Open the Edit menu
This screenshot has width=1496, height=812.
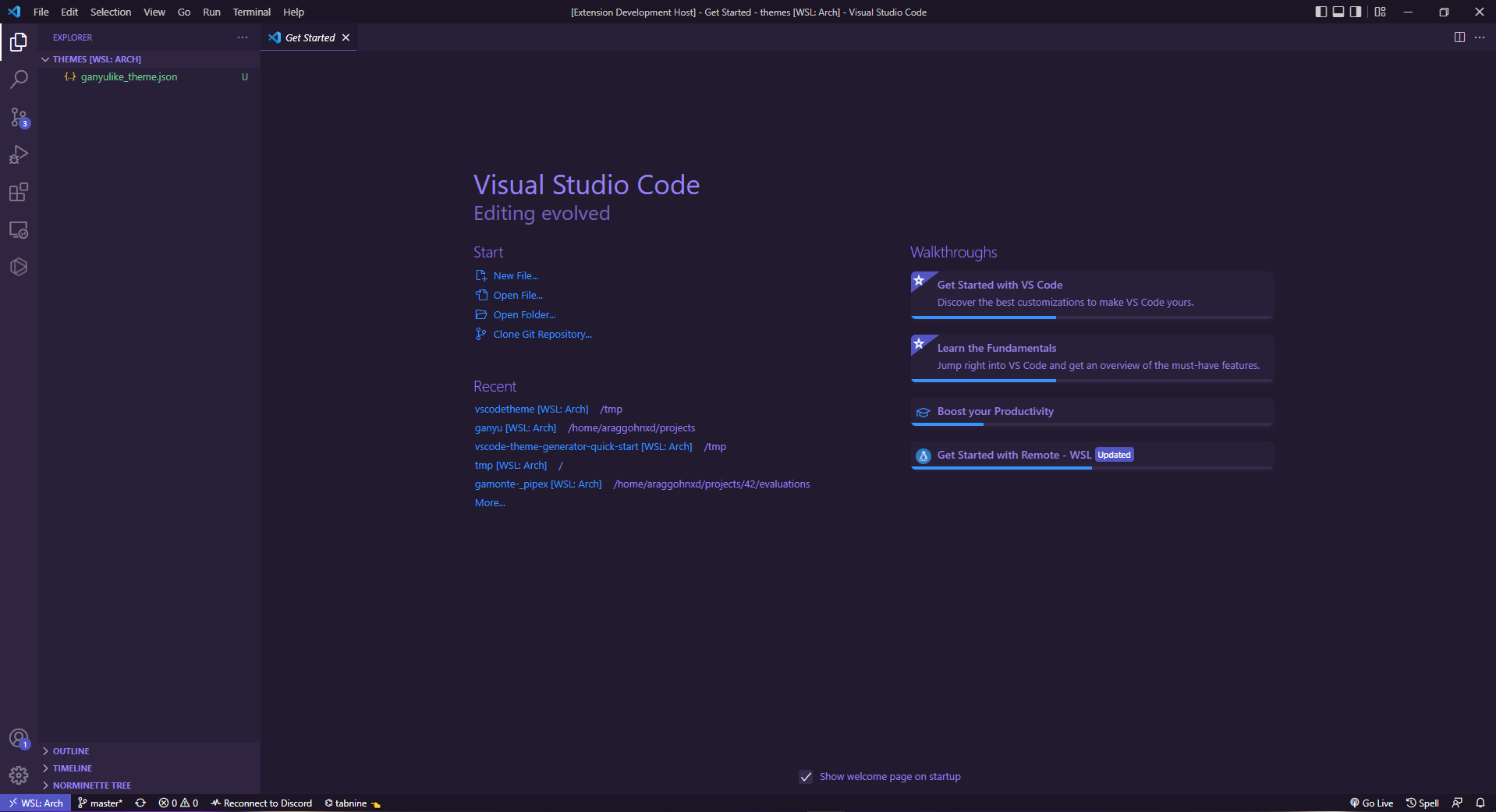pyautogui.click(x=69, y=12)
